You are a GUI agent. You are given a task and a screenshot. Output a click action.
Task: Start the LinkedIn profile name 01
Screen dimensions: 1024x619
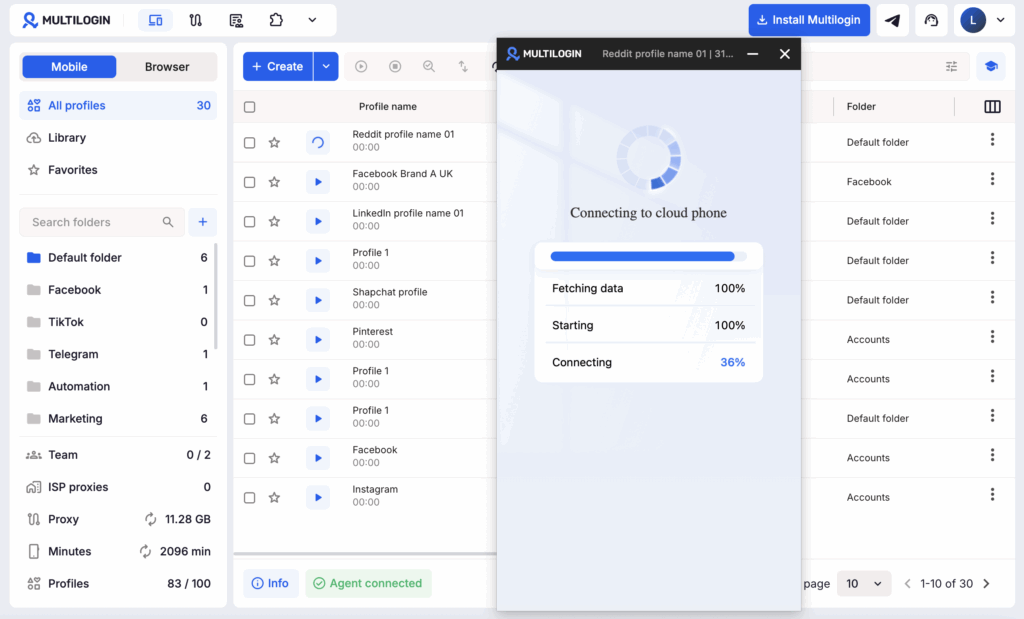pyautogui.click(x=318, y=221)
